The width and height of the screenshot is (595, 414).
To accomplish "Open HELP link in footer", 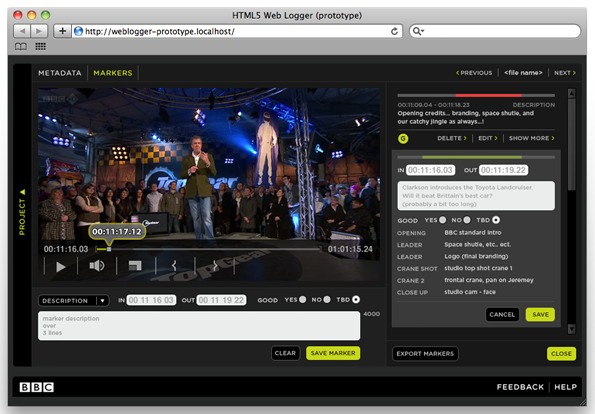I will click(565, 387).
